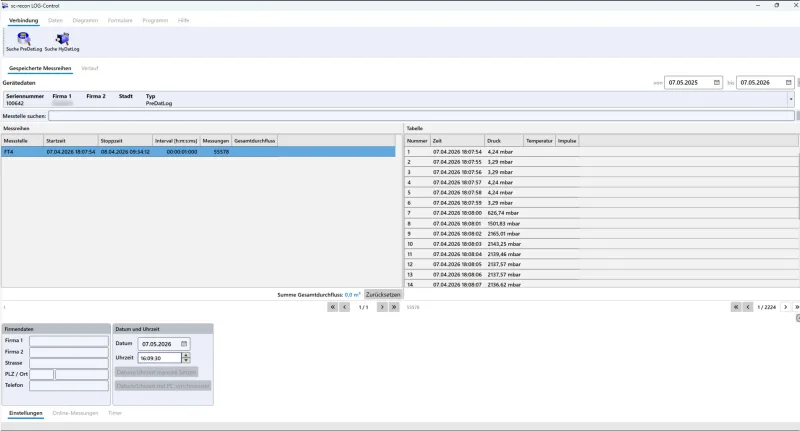Open the 'von' date calendar picker icon
Viewport: 800px width, 431px height.
[x=716, y=83]
